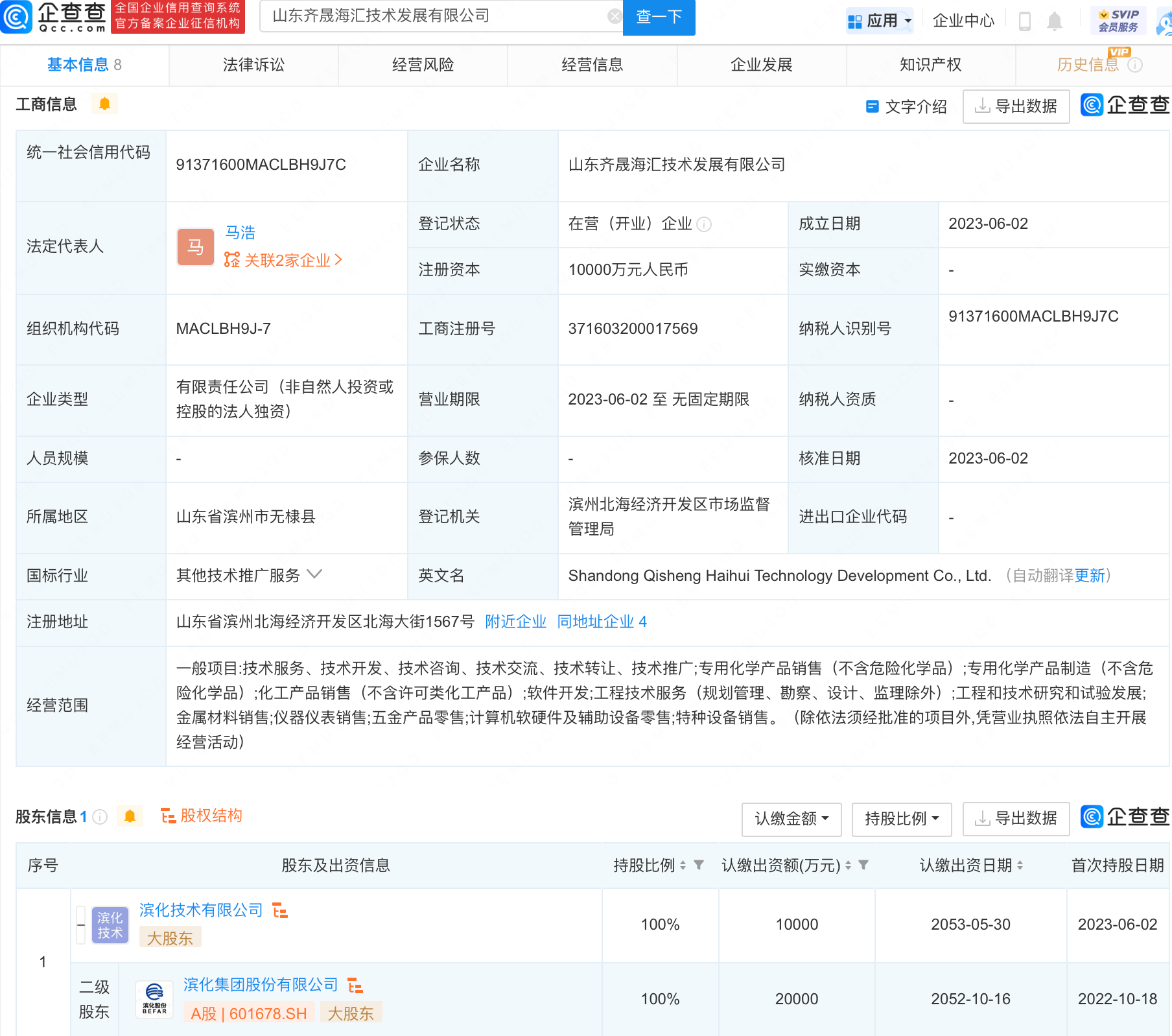Viewport: 1172px width, 1036px height.
Task: Filter 认缴出资额 column with funnel icon
Action: click(x=863, y=865)
